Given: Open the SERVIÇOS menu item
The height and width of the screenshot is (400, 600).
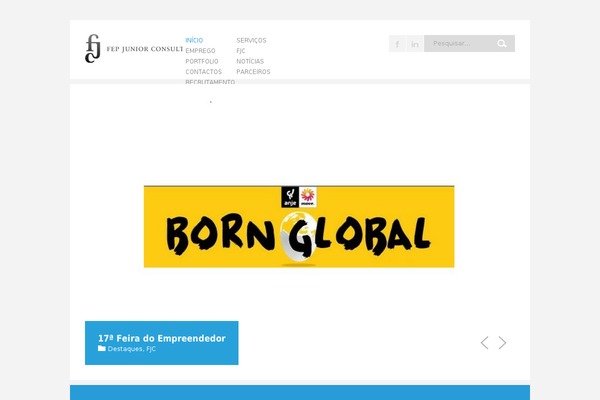Looking at the screenshot, I should [251, 40].
